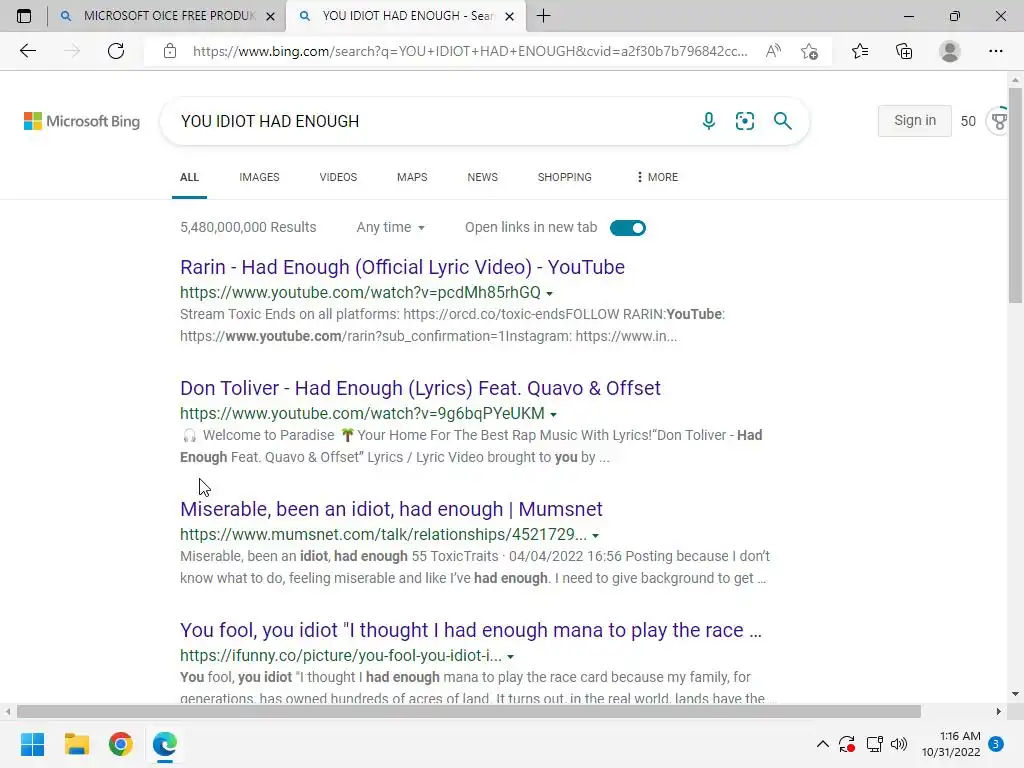This screenshot has width=1024, height=768.
Task: Toggle Open links in new tab switch
Action: (x=628, y=228)
